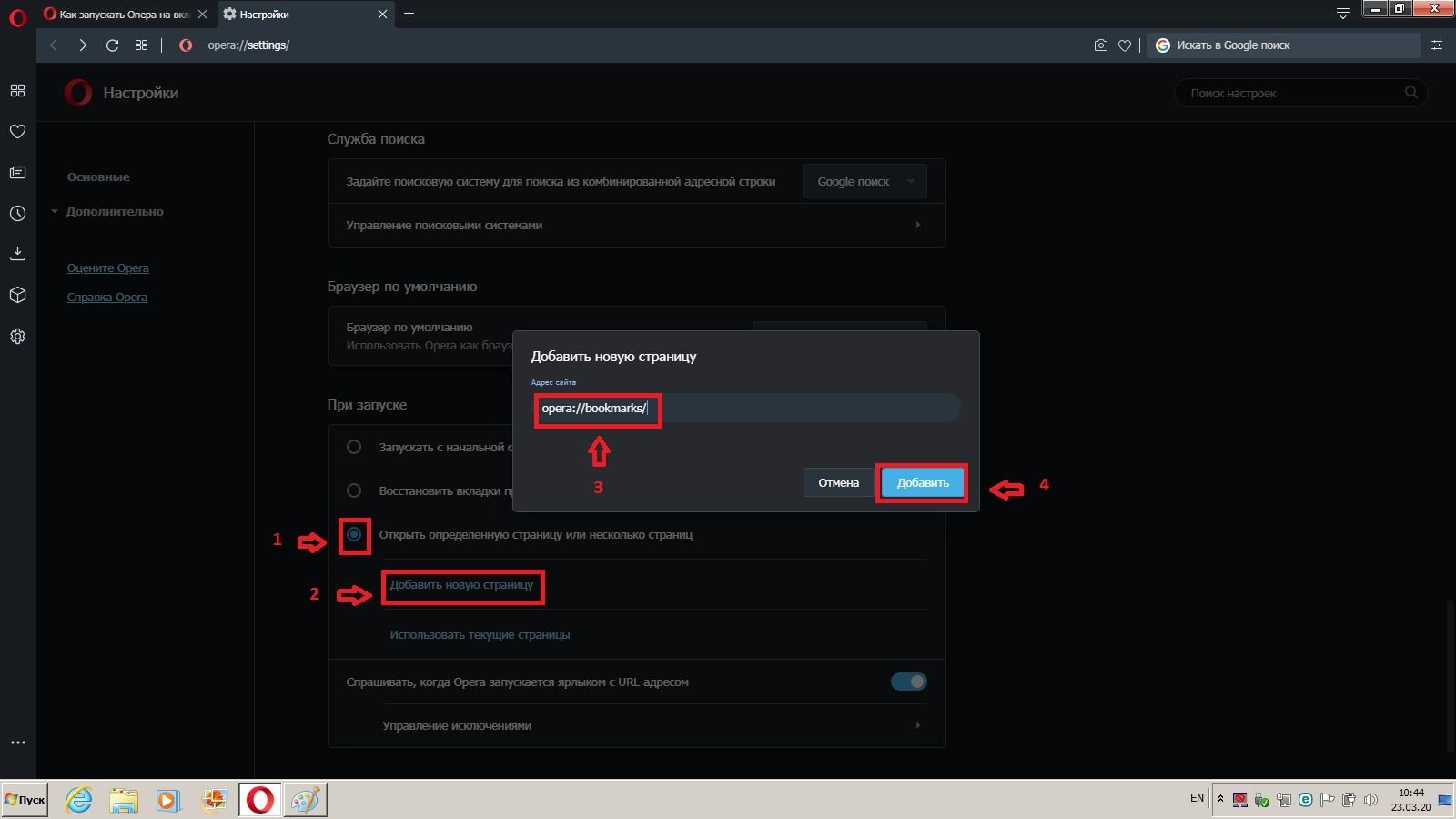Open History clock icon in the sidebar

click(x=17, y=214)
